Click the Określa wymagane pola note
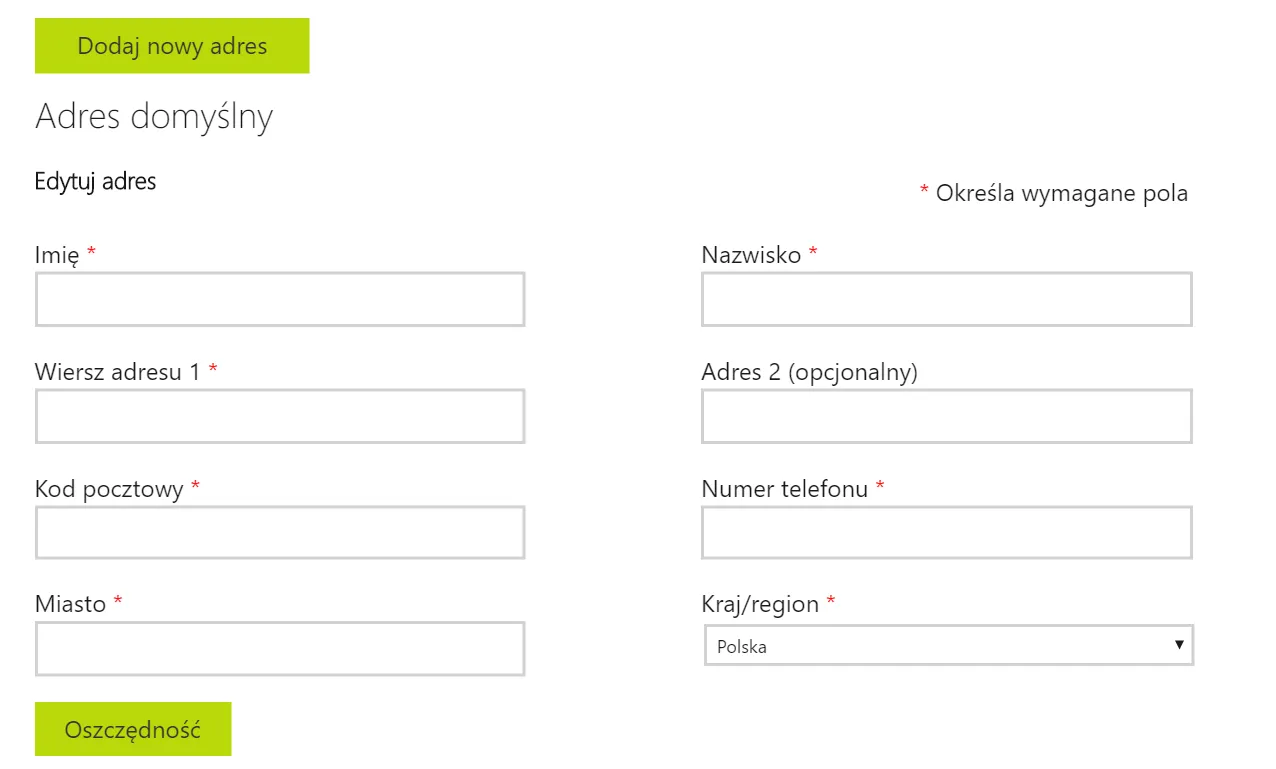This screenshot has height=769, width=1276. tap(1062, 193)
